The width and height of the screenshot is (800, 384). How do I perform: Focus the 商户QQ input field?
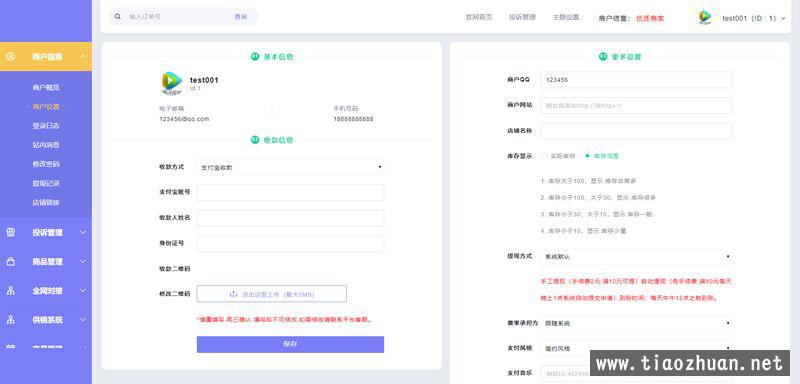636,80
